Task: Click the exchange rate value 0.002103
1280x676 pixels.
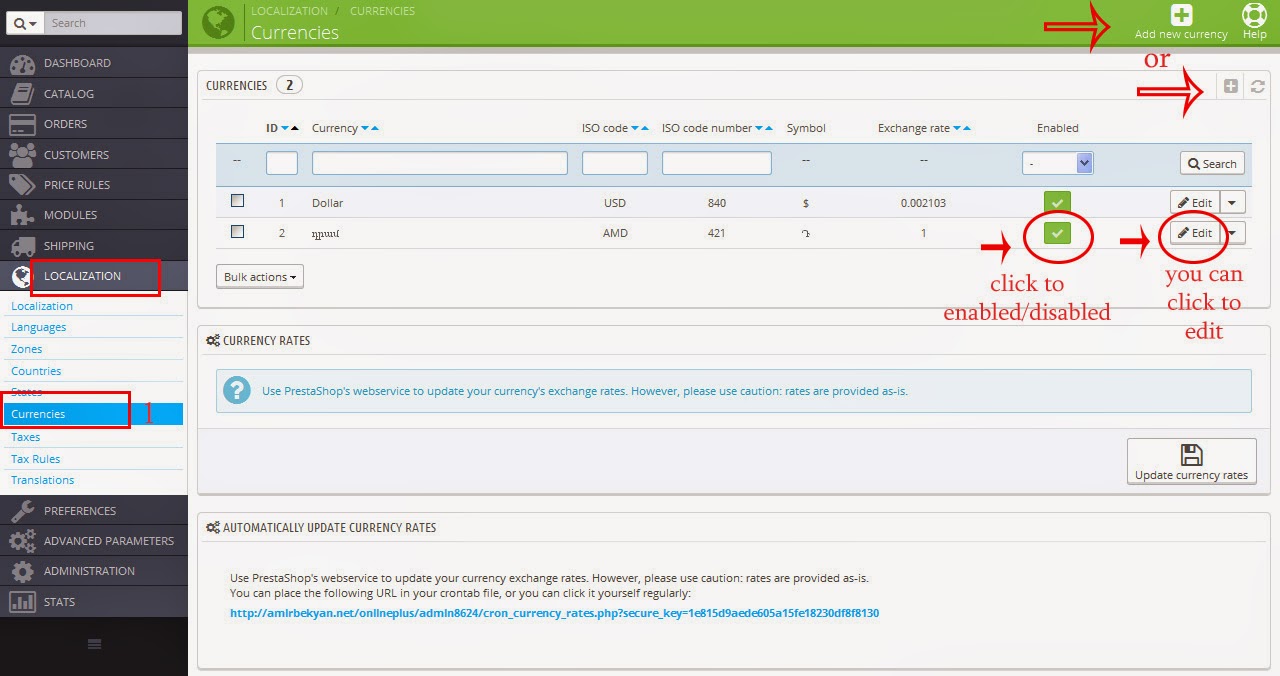Action: tap(923, 203)
